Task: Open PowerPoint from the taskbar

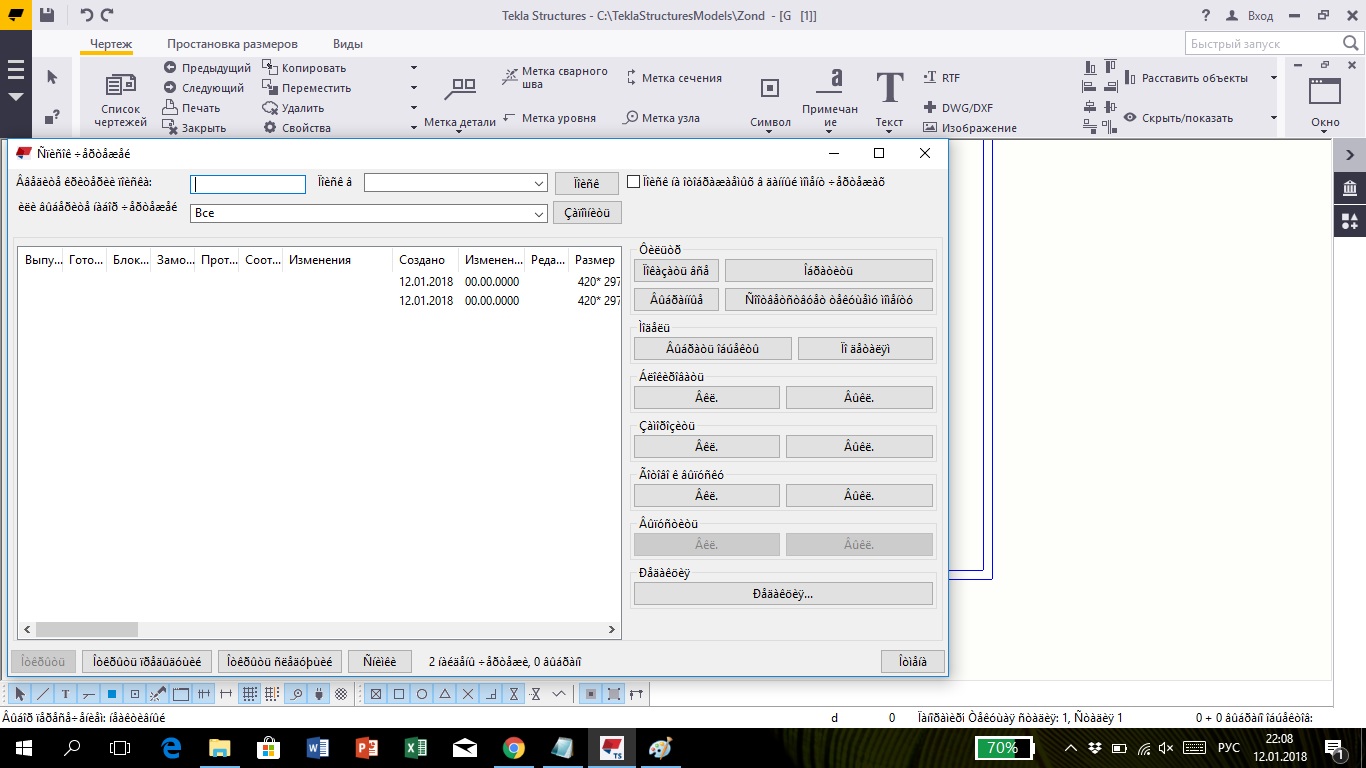Action: click(367, 748)
